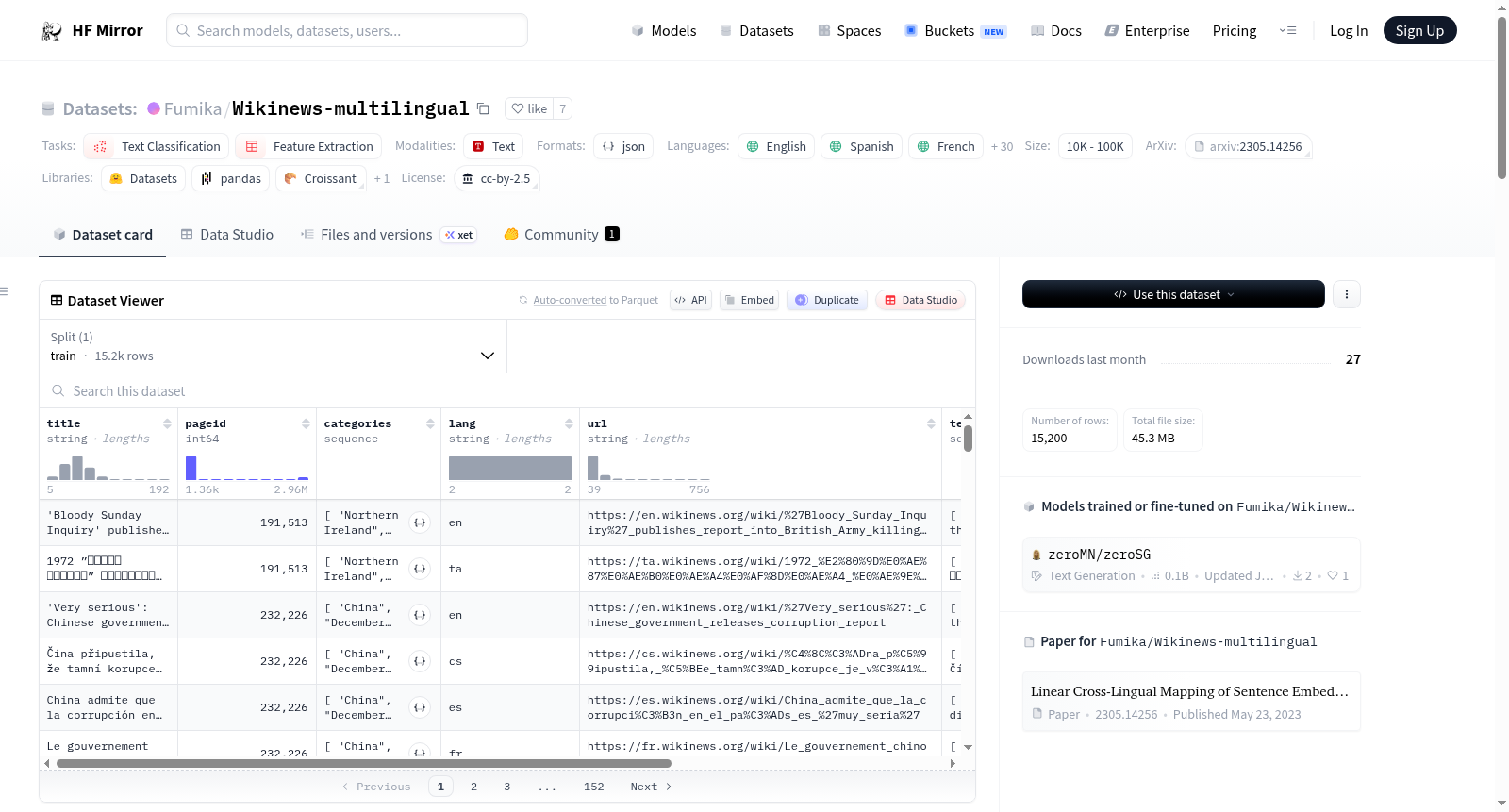This screenshot has height=812, width=1509.
Task: Go to Spaces in the top navigation
Action: click(850, 31)
